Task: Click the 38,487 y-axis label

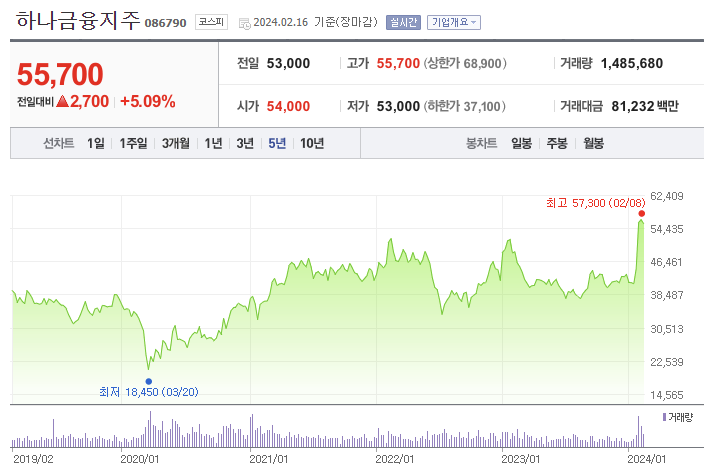Action: click(x=667, y=295)
